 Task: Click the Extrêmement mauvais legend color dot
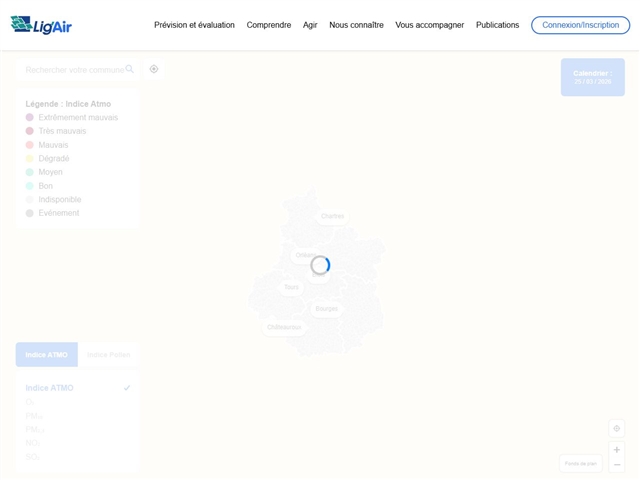click(30, 117)
